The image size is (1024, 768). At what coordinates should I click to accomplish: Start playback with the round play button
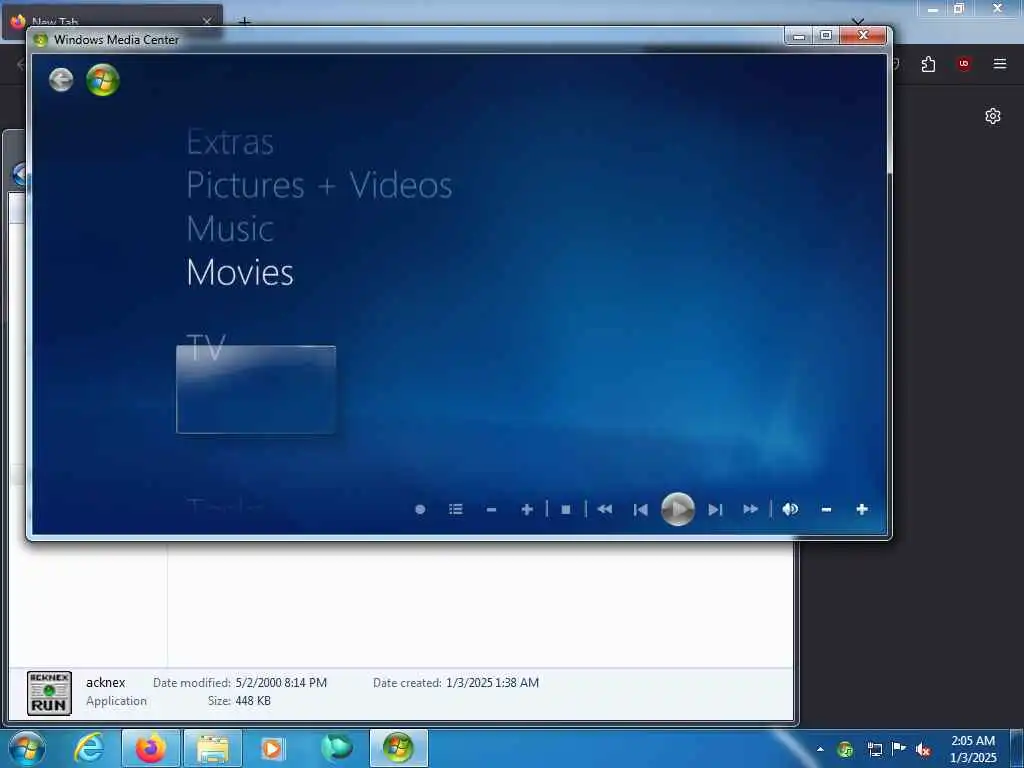click(678, 509)
